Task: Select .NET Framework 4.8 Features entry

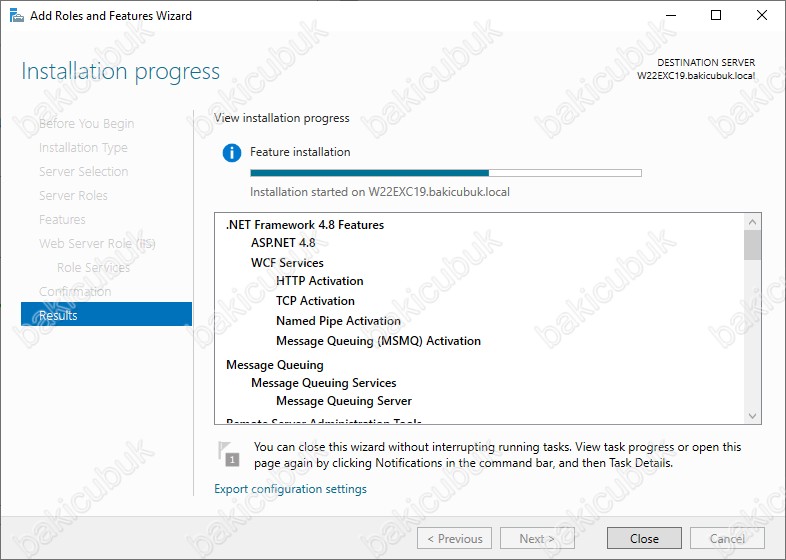Action: pyautogui.click(x=304, y=225)
